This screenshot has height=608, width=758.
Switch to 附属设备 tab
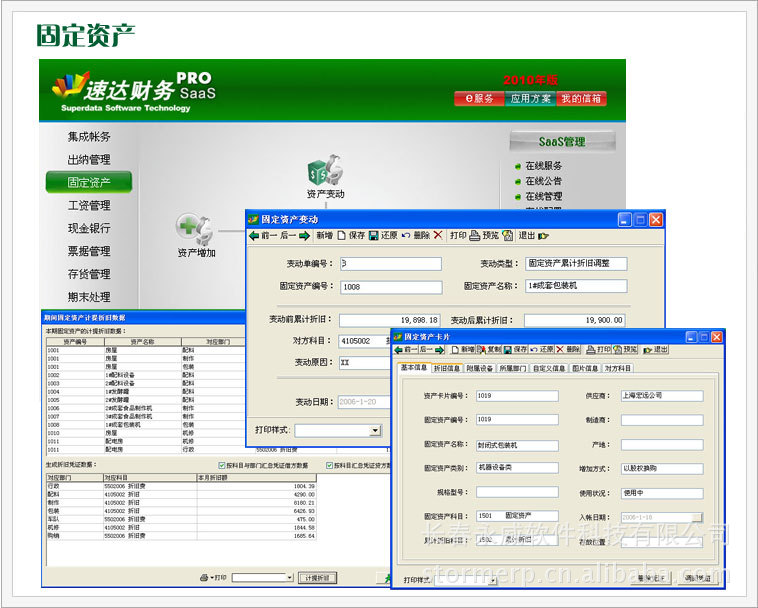[x=480, y=368]
